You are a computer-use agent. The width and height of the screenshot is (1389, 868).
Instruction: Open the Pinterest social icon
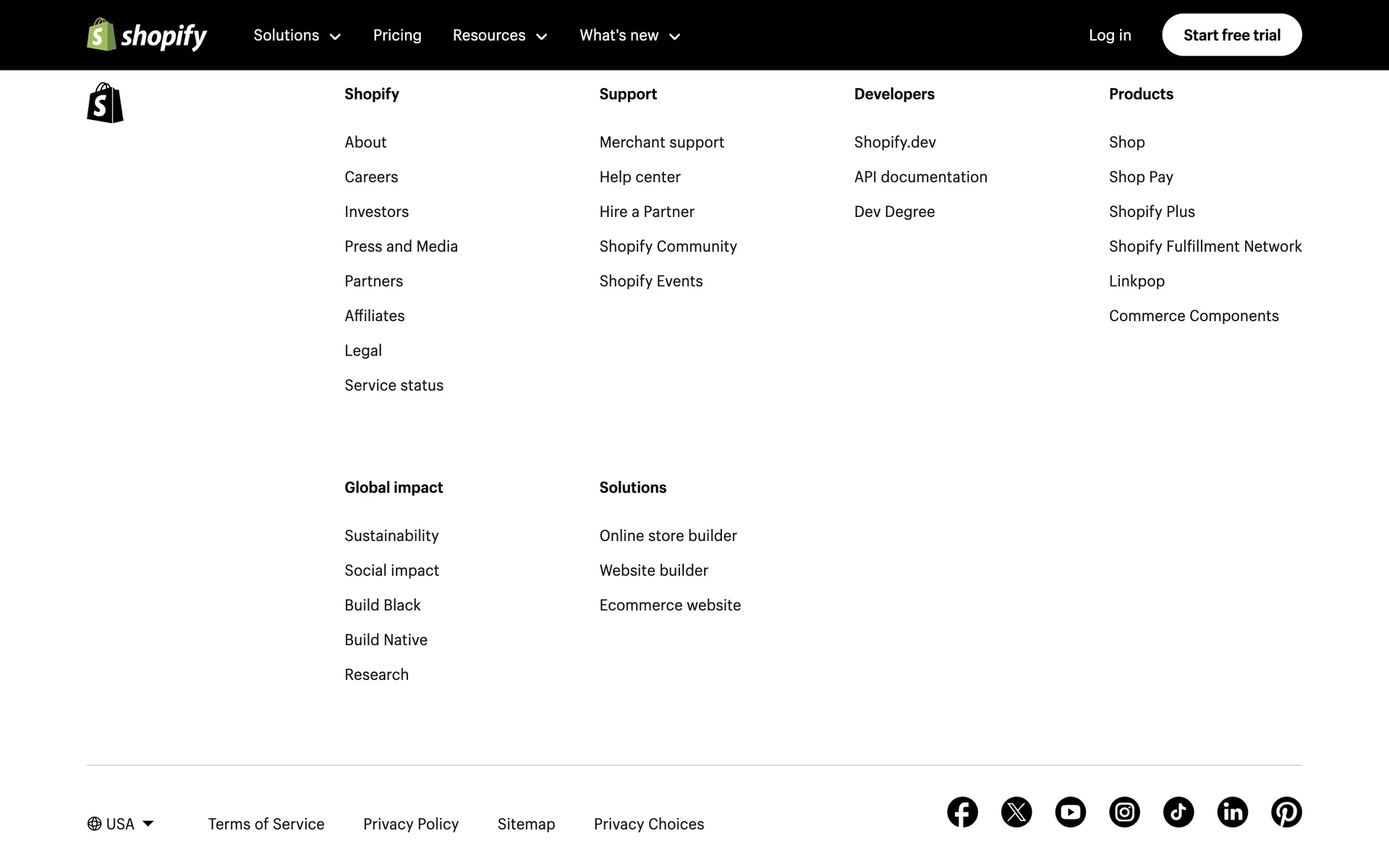[1286, 812]
